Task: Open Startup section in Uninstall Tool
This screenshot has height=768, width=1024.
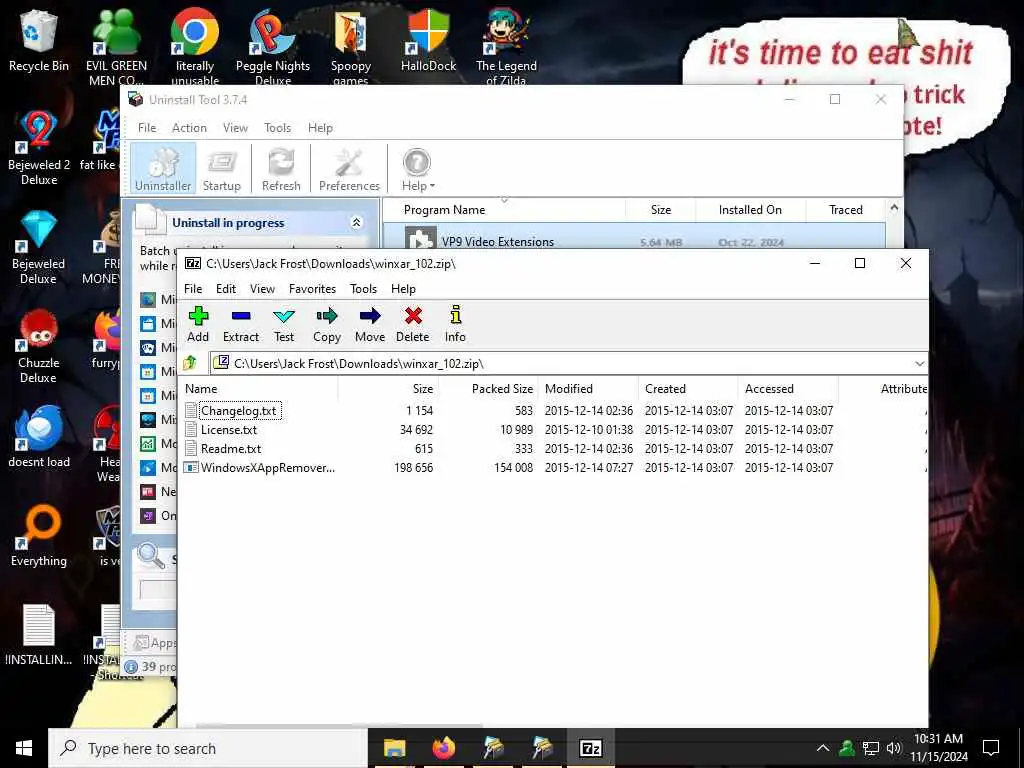Action: point(221,169)
